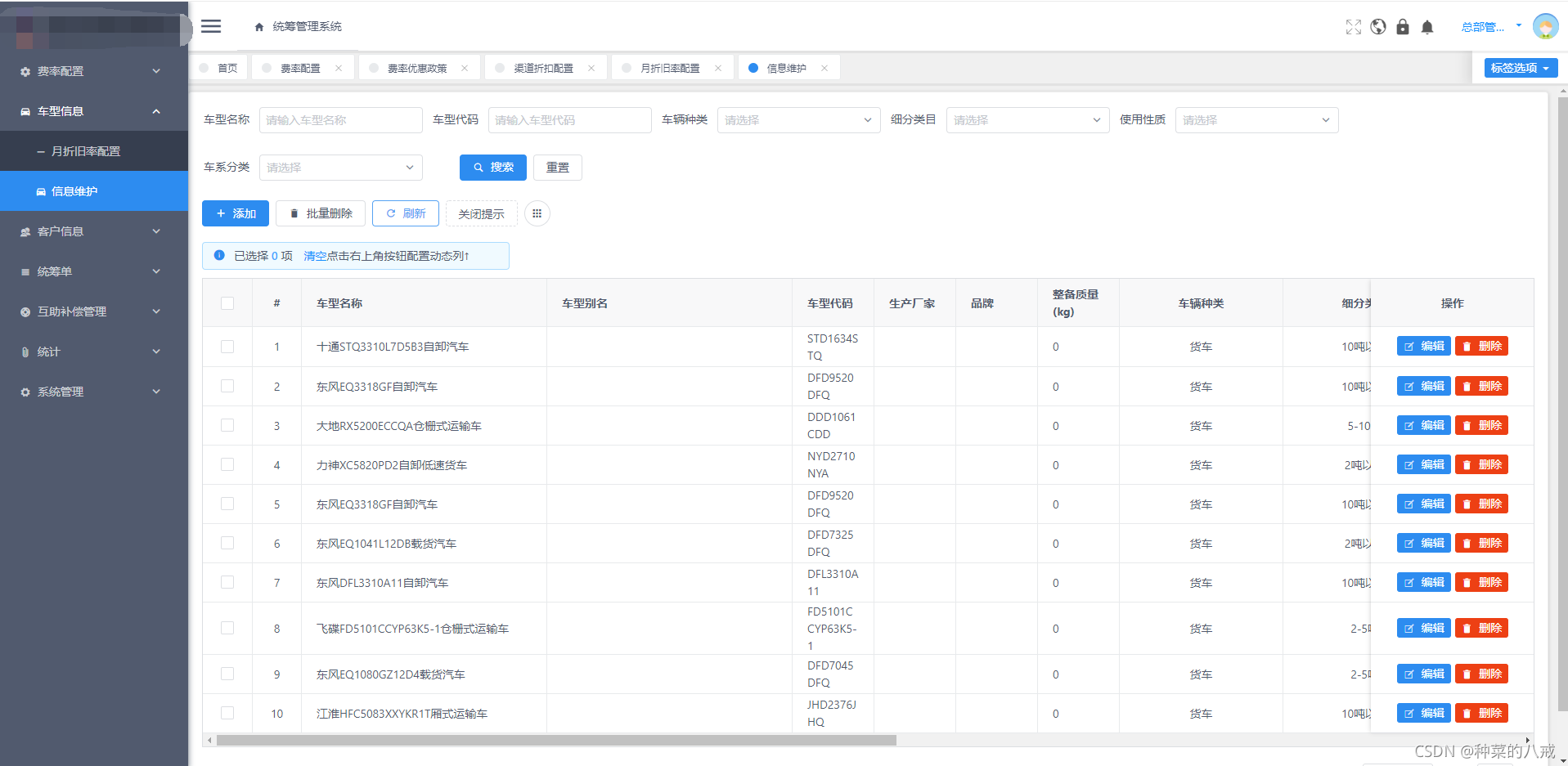1568x766 pixels.
Task: Toggle fullscreen mode icon
Action: (1354, 27)
